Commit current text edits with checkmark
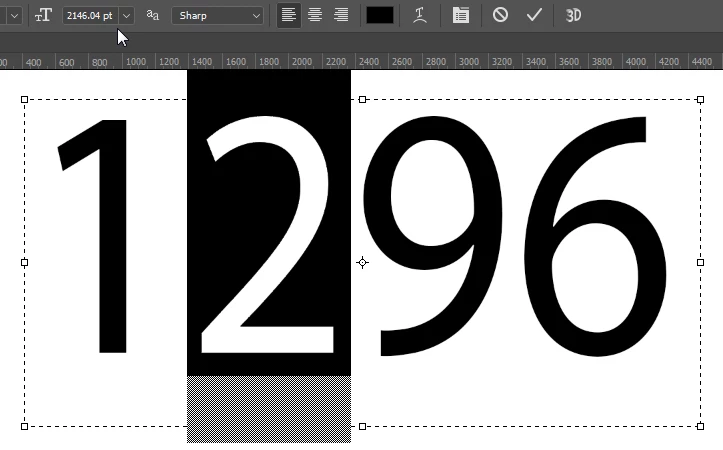723x450 pixels. coord(534,15)
